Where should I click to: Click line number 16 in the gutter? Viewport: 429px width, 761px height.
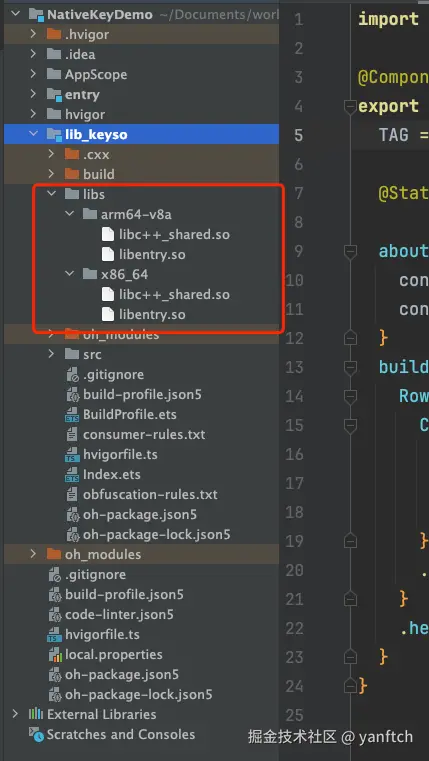click(295, 454)
